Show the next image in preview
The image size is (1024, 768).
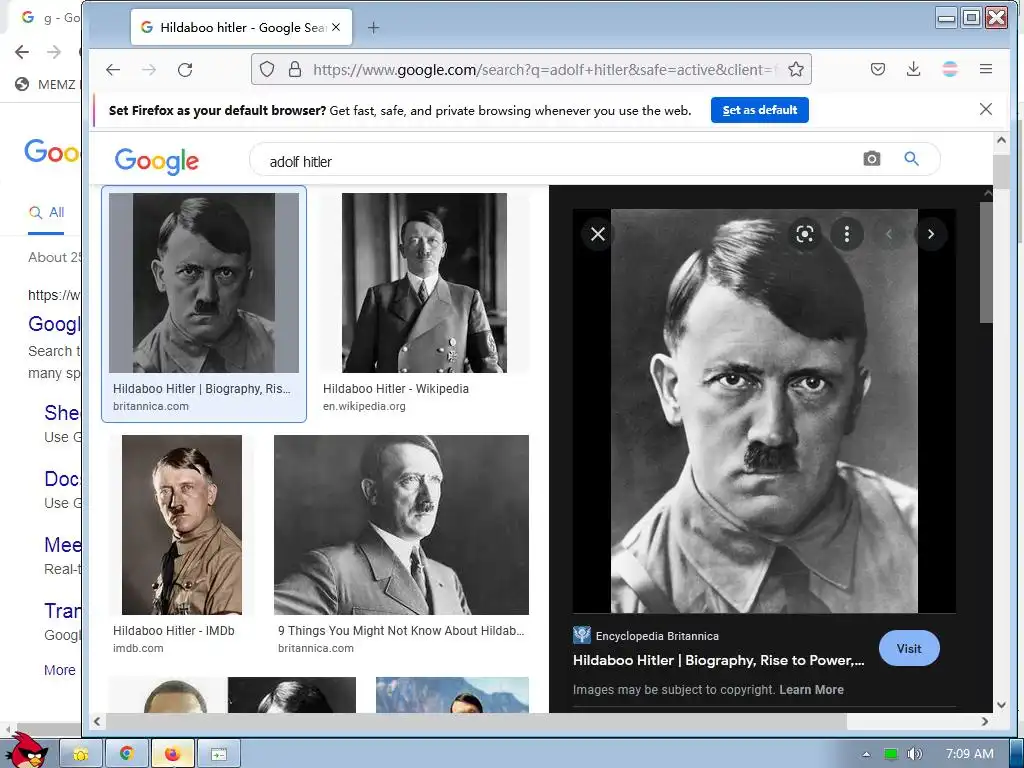pos(931,234)
